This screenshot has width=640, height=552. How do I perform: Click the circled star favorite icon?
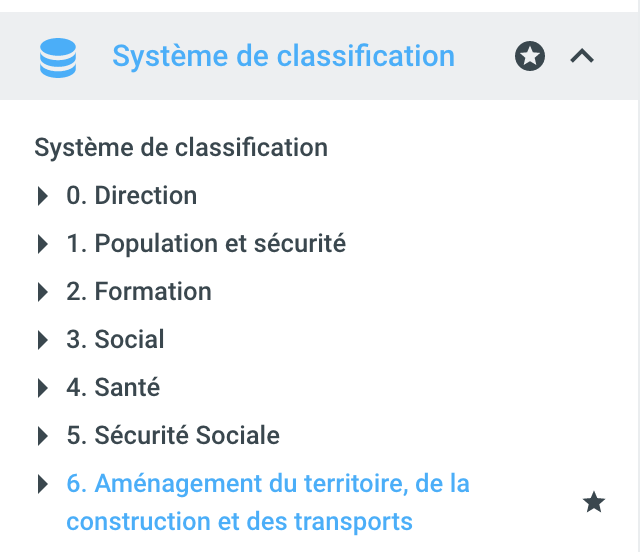pyautogui.click(x=530, y=57)
